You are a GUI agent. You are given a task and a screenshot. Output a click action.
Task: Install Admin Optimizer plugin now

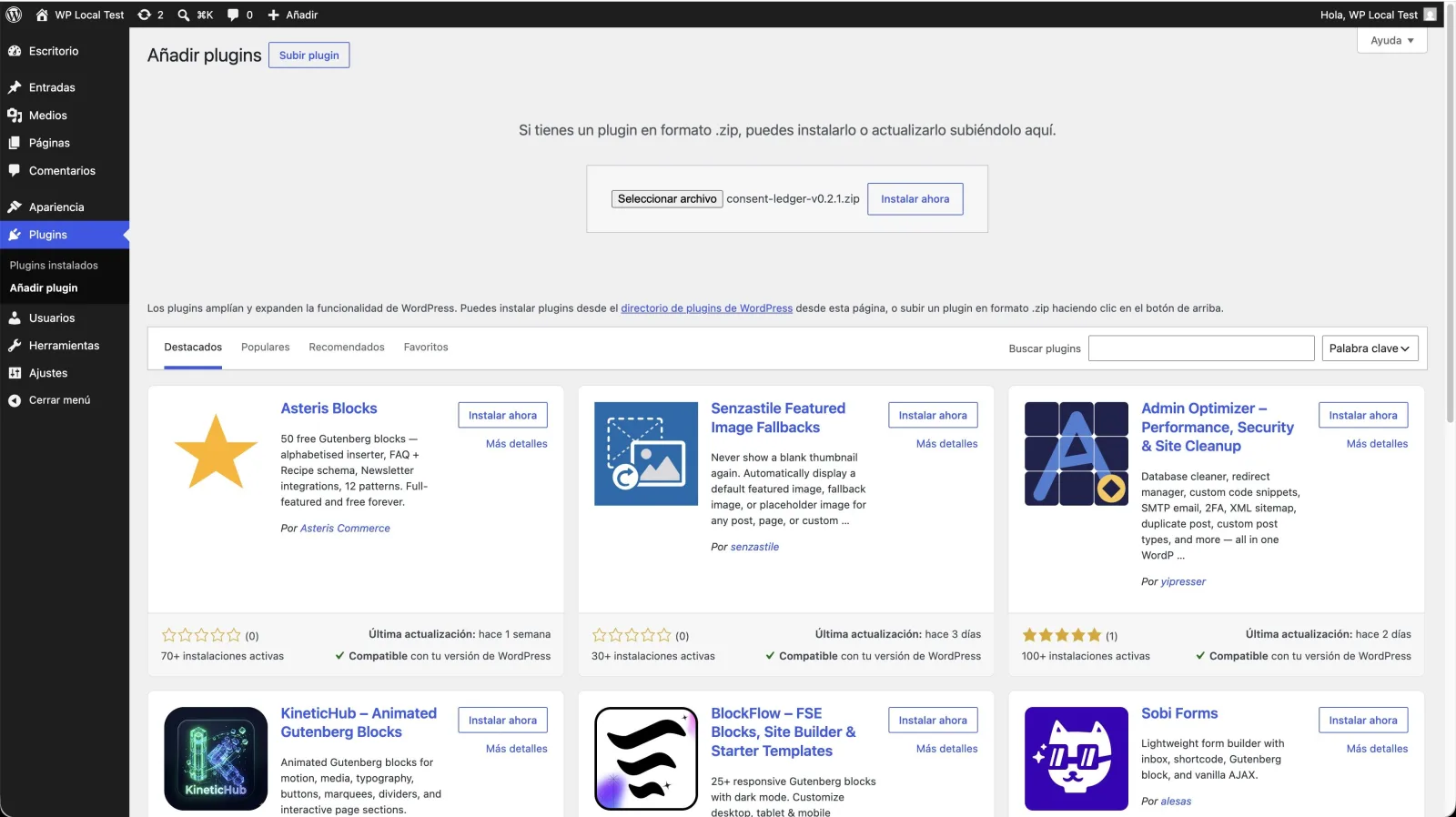tap(1363, 415)
